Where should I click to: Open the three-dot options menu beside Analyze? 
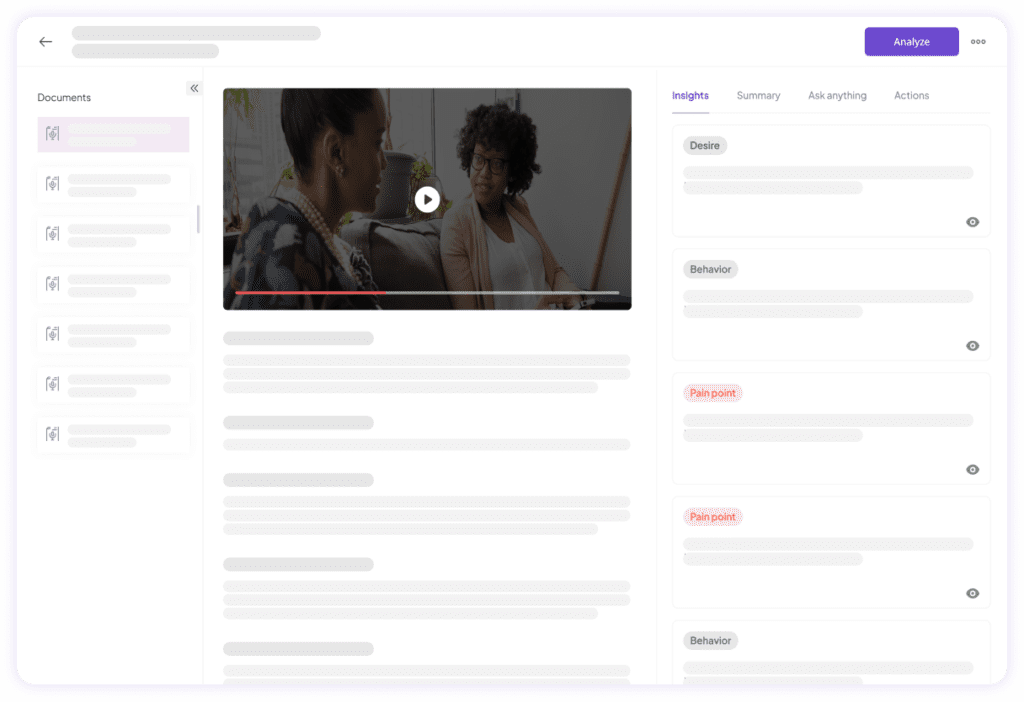tap(978, 41)
